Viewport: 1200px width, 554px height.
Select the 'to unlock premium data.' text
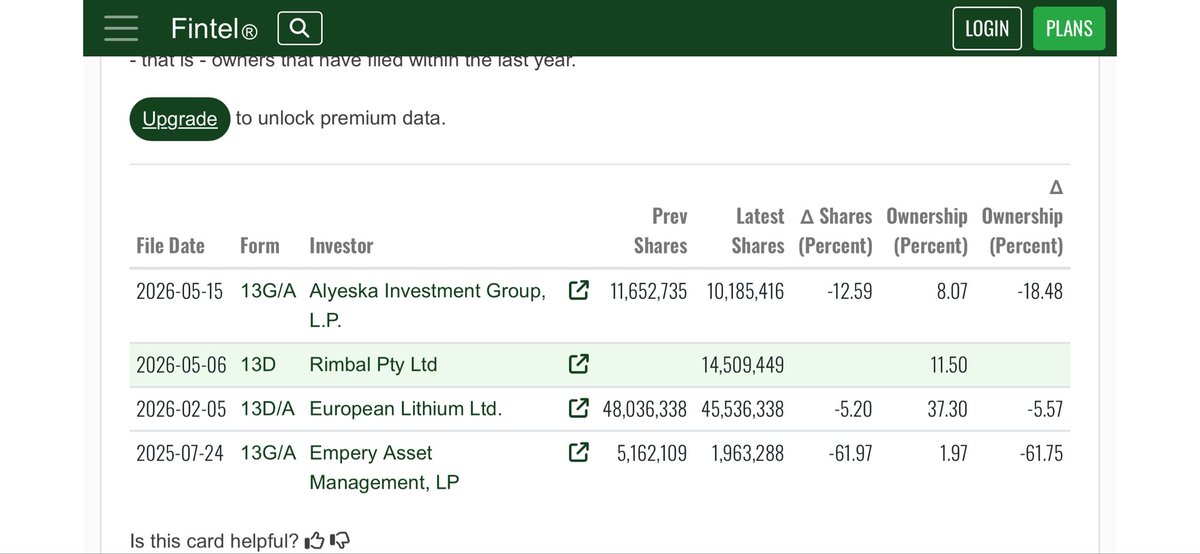coord(341,119)
